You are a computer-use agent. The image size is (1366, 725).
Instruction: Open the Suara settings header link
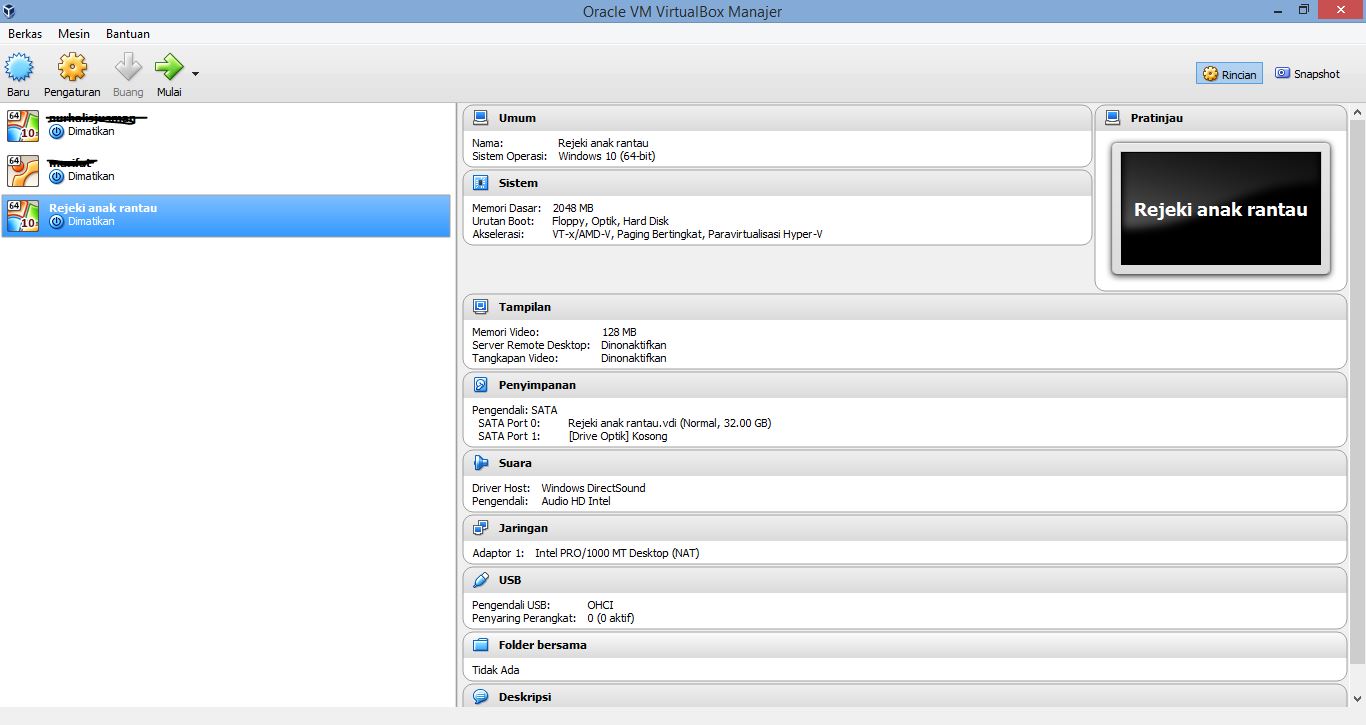click(x=515, y=463)
